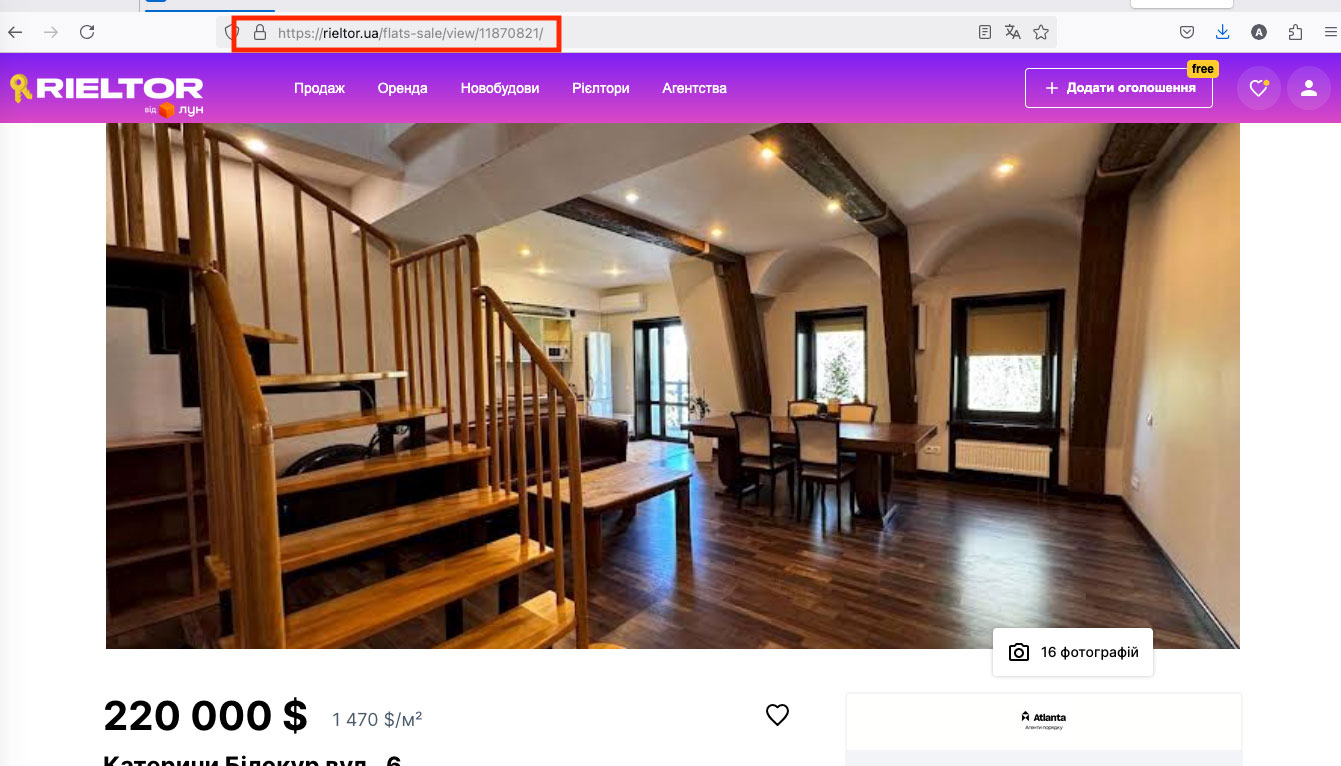Click the account avatar icon in toolbar
1341x766 pixels.
pyautogui.click(x=1259, y=32)
